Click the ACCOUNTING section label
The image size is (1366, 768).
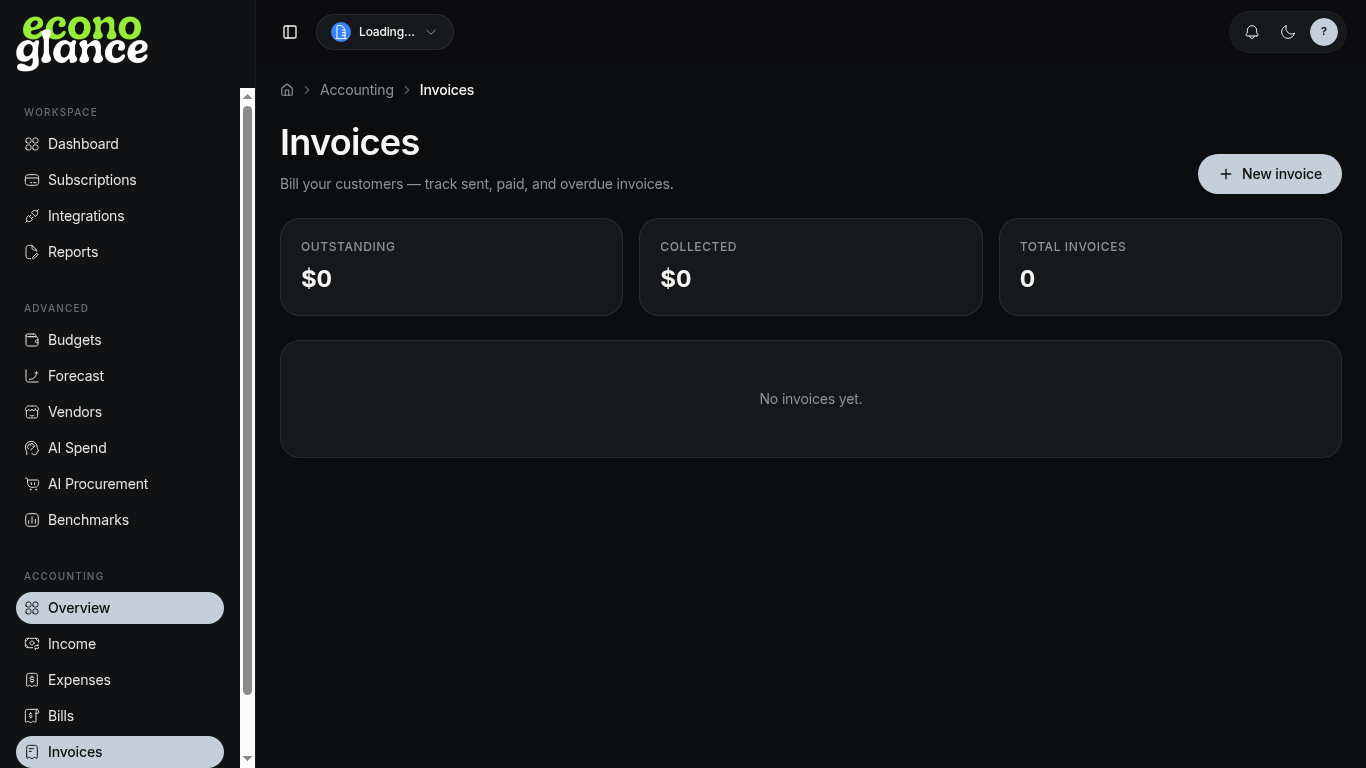(64, 576)
